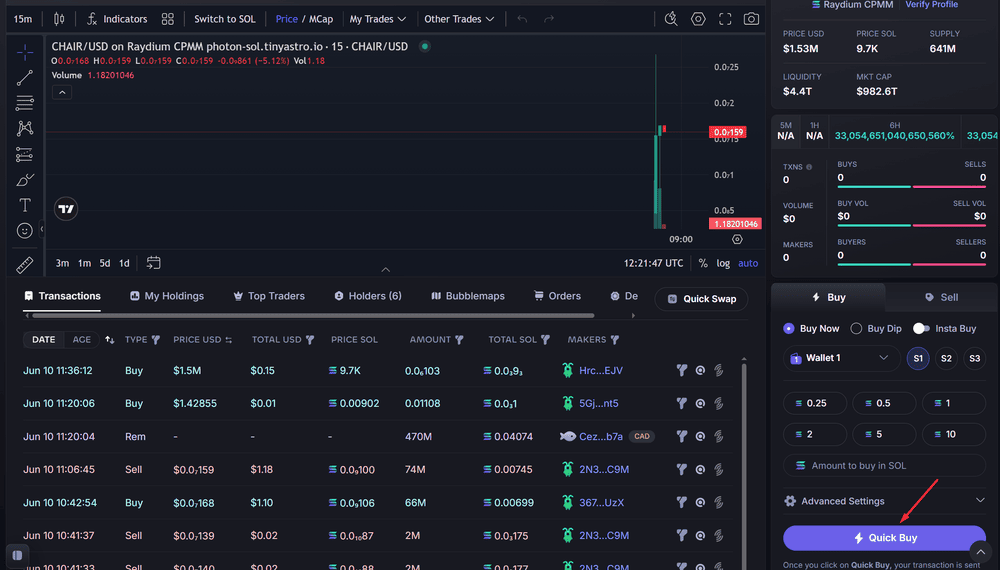Click the Quick Buy button
1000x570 pixels.
coord(885,538)
